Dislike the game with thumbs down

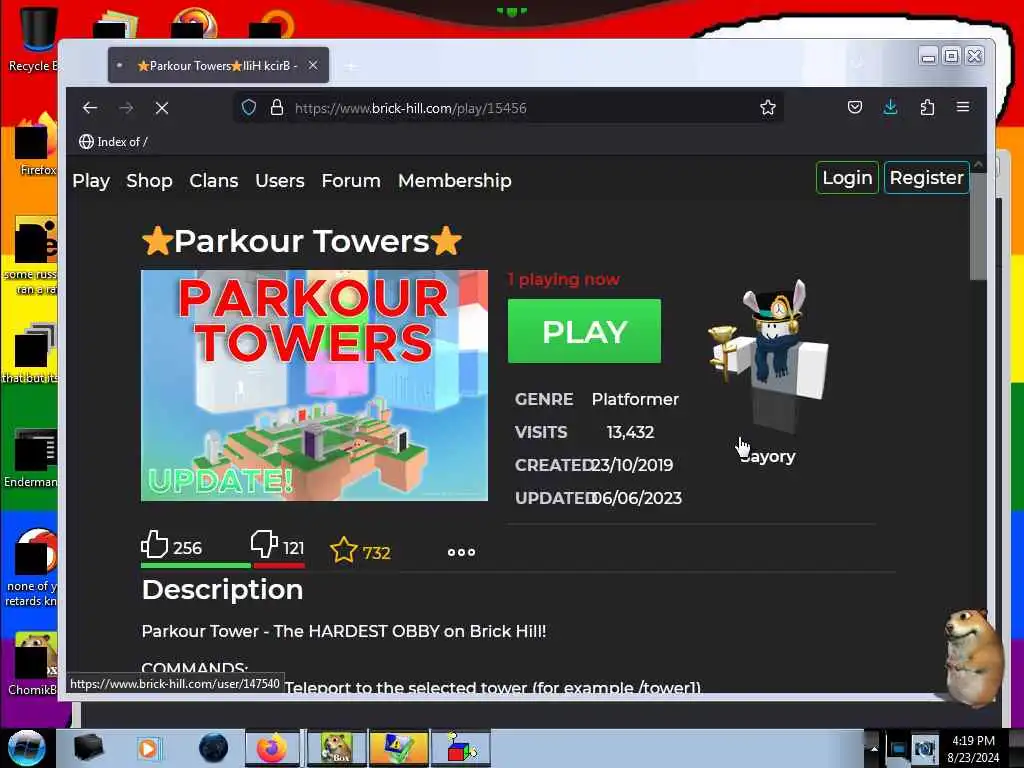[264, 545]
